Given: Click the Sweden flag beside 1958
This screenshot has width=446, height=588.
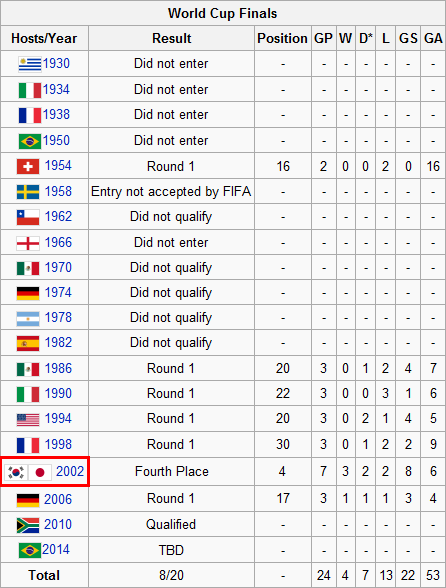Looking at the screenshot, I should pos(28,192).
